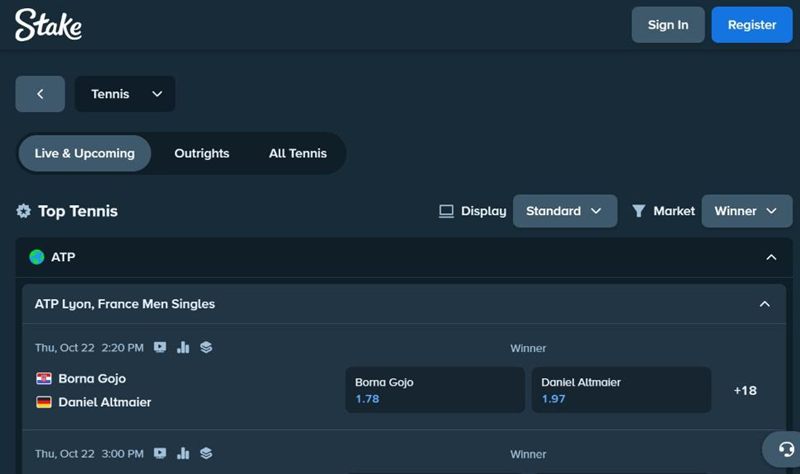Open Daniel Altmaier player name link

point(105,402)
